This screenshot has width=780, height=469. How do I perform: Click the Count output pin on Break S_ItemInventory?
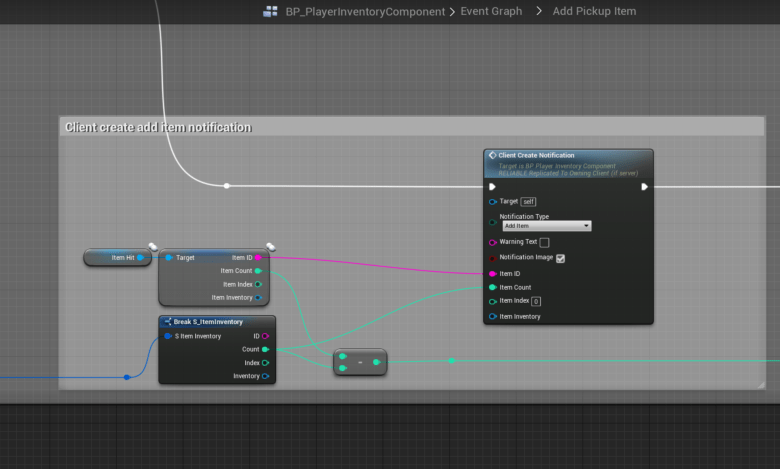[265, 349]
